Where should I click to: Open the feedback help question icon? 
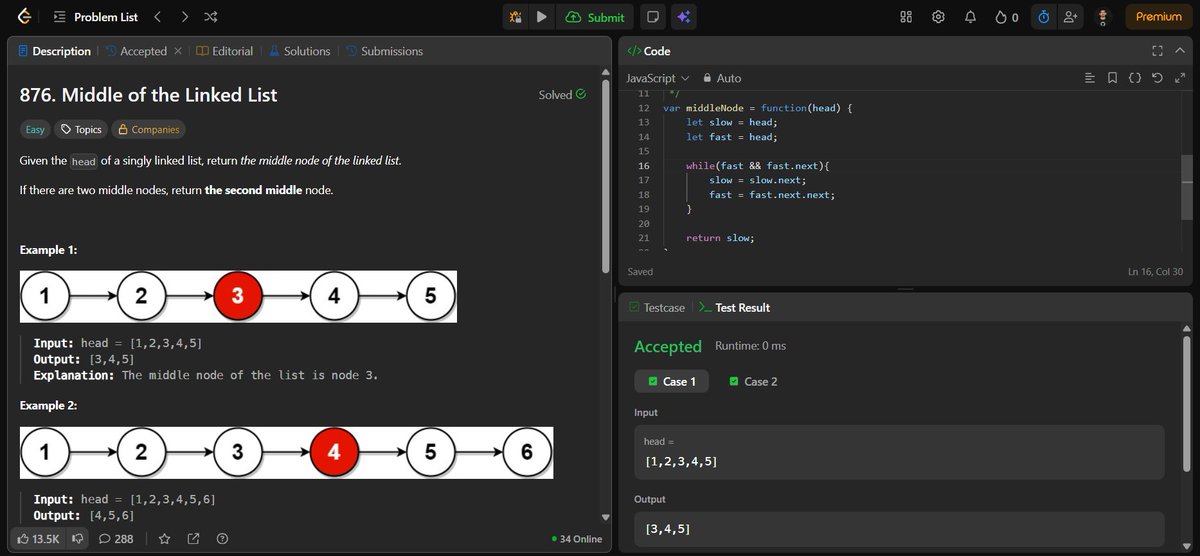[x=222, y=539]
